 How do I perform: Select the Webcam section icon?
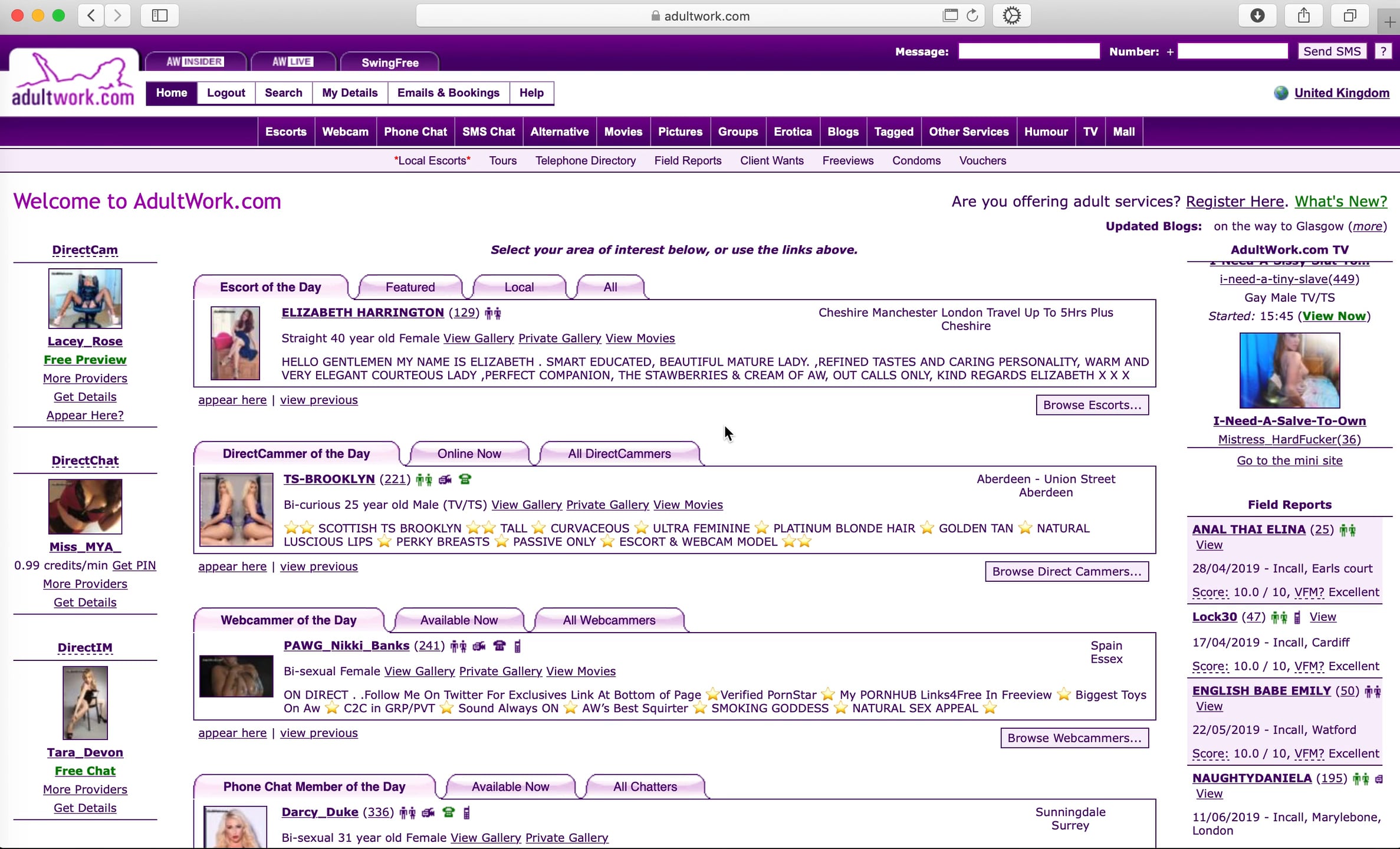(345, 132)
